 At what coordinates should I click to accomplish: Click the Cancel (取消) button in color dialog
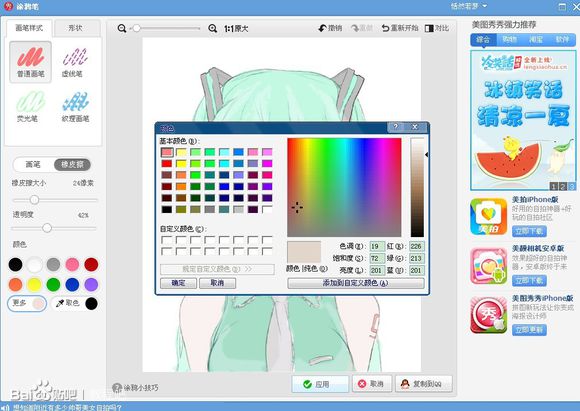pyautogui.click(x=218, y=283)
